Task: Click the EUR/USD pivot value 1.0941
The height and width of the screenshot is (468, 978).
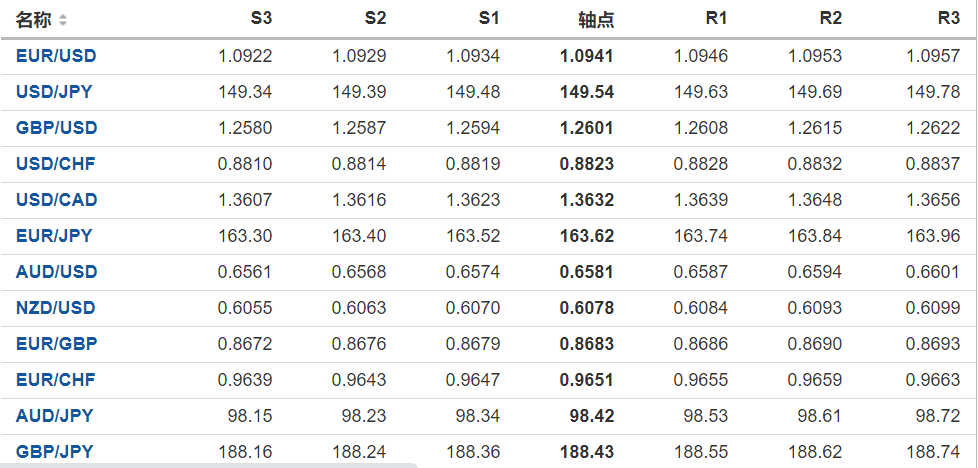Action: click(587, 56)
